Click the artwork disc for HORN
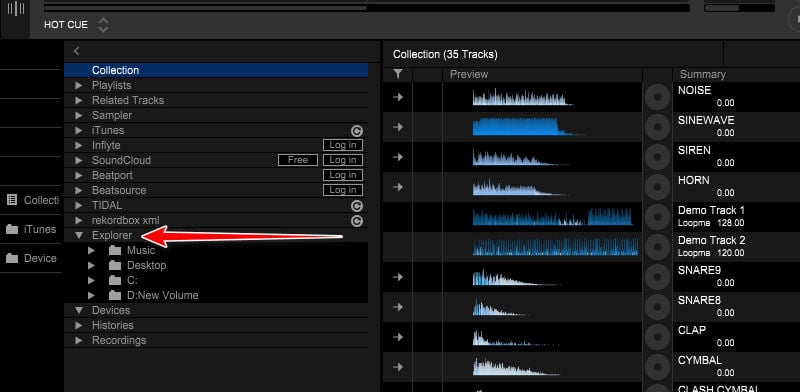 click(x=657, y=187)
